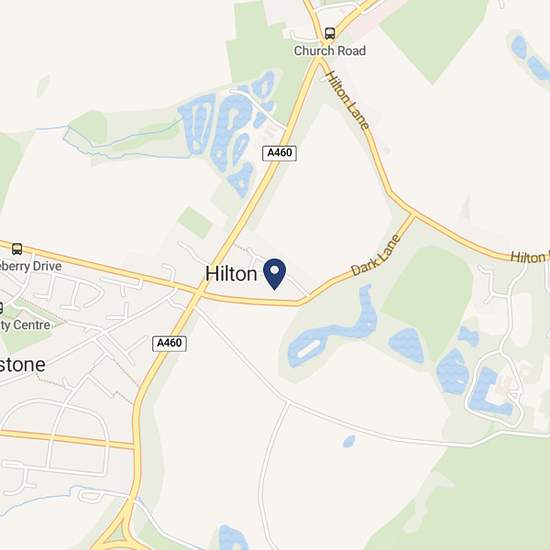Click the lower A460 road shield
Image resolution: width=550 pixels, height=550 pixels.
(169, 343)
